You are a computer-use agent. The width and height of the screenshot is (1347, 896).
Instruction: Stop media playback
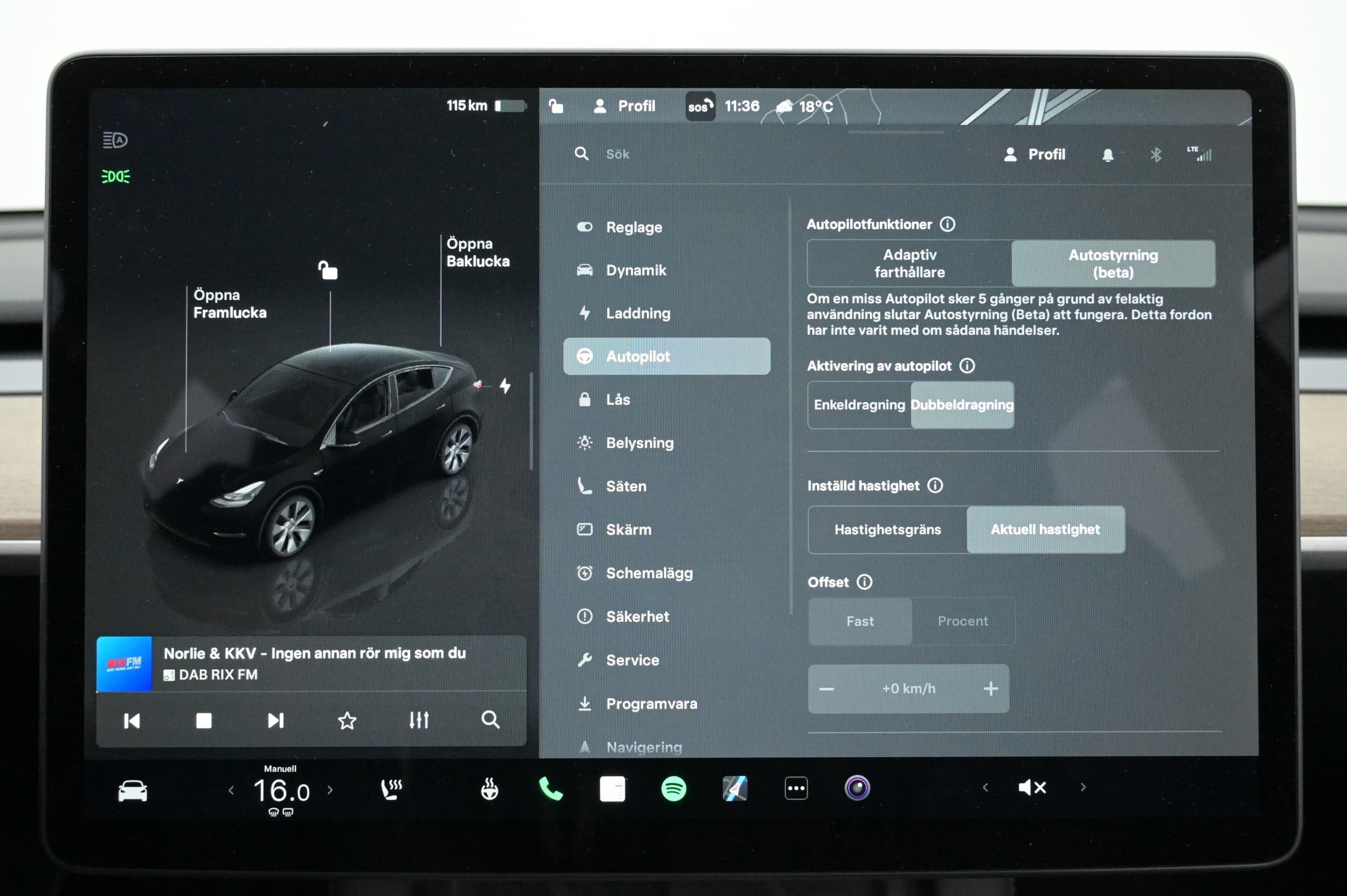204,720
